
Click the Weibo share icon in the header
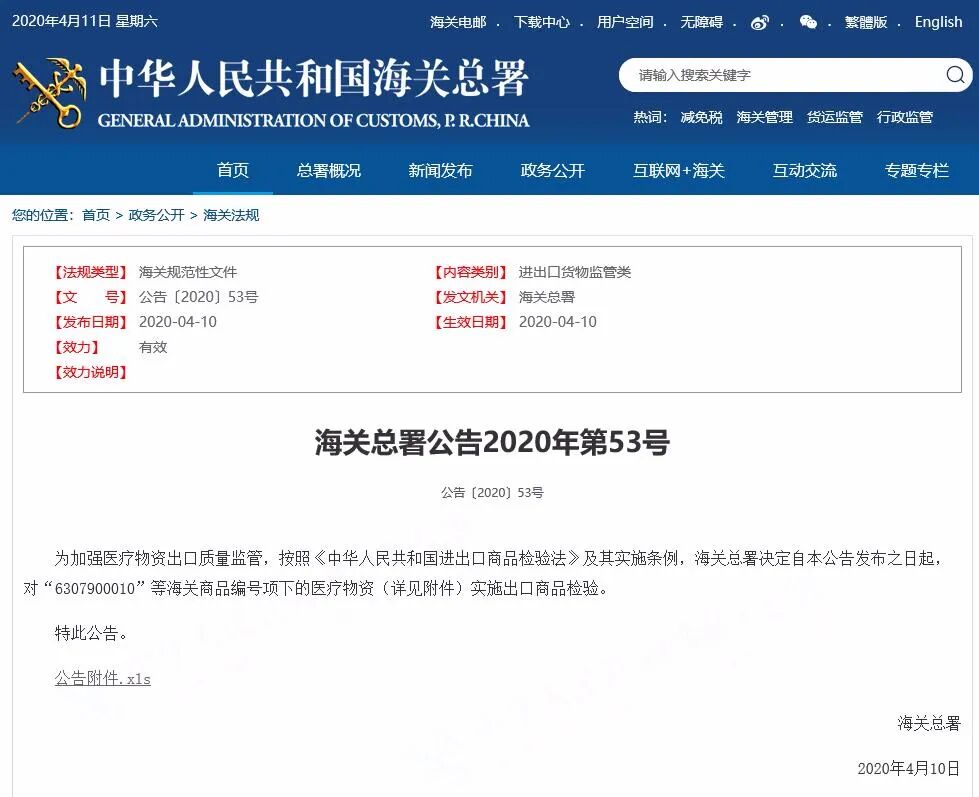(x=760, y=22)
